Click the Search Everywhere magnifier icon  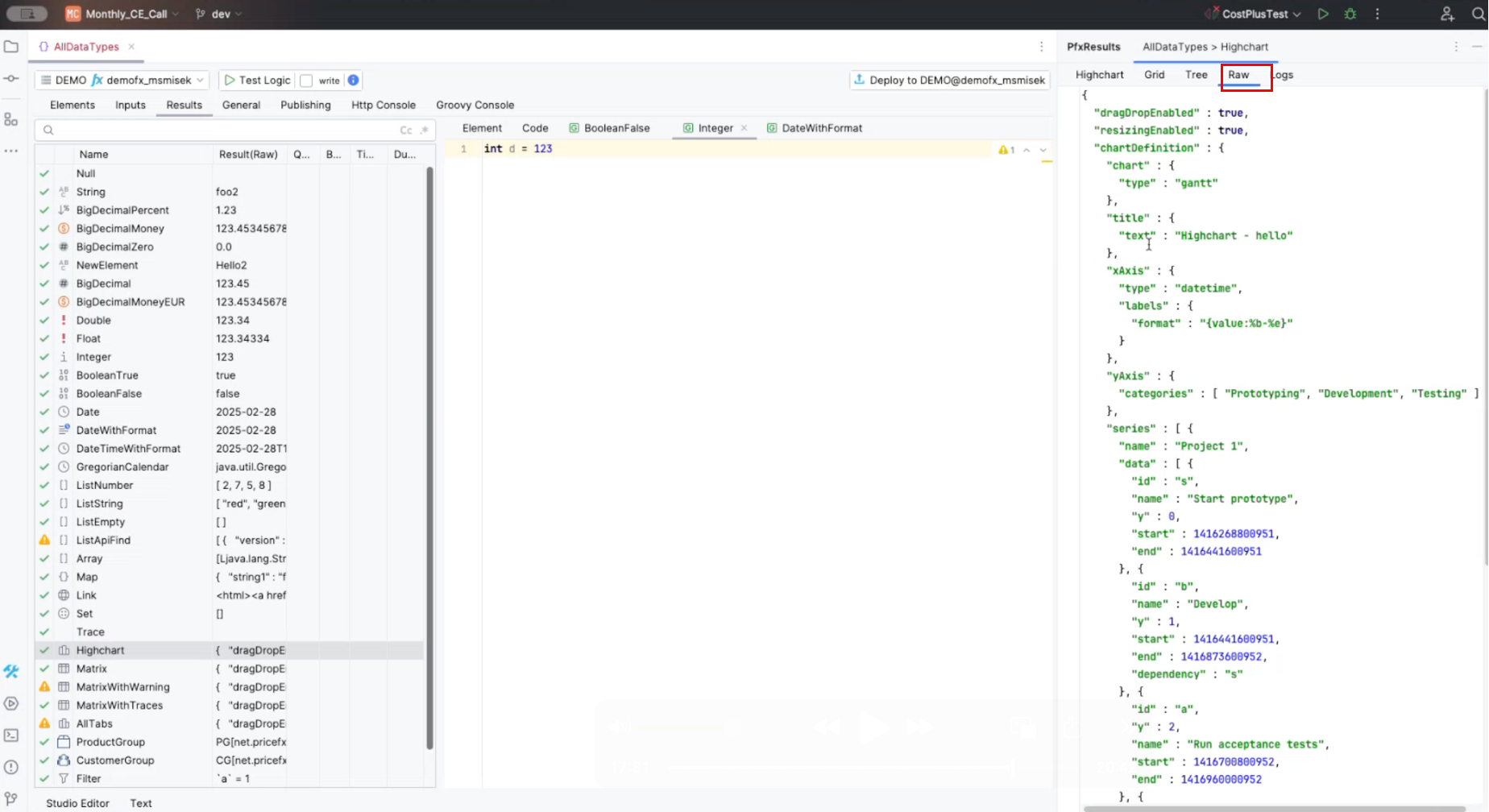coord(1479,14)
